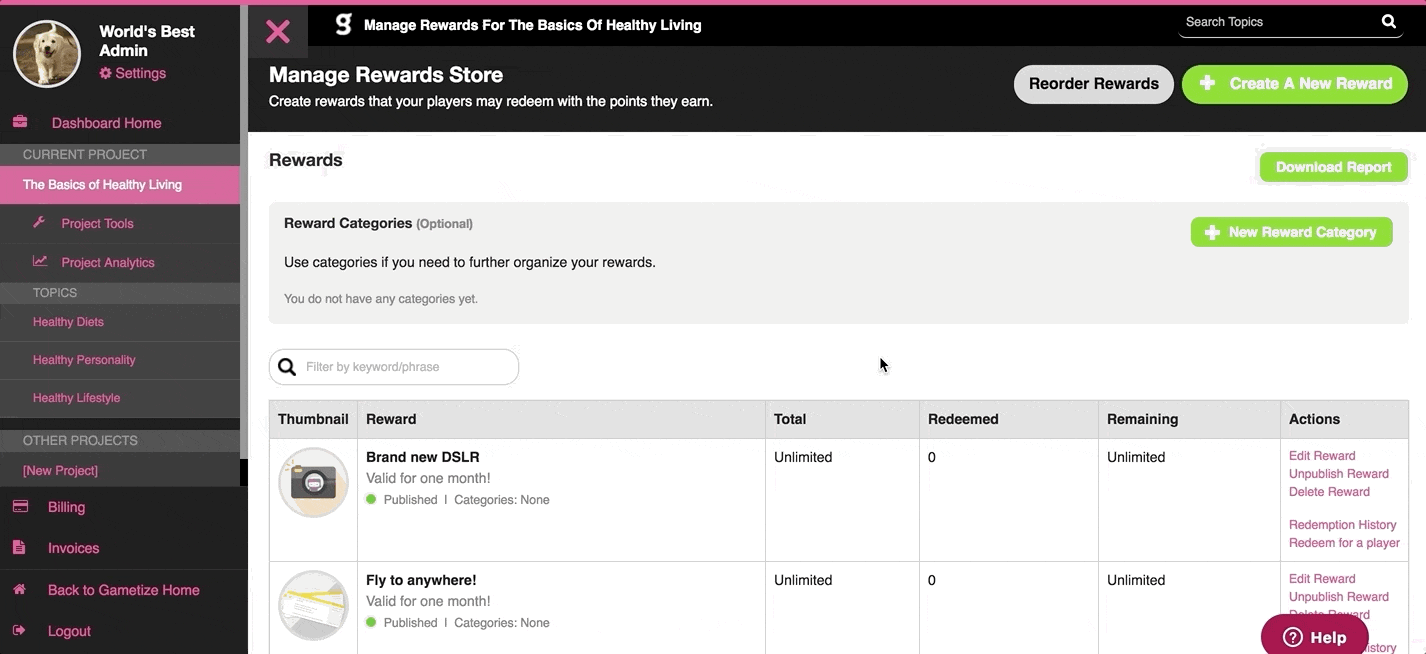Focus the Search Topics field

coord(1280,22)
